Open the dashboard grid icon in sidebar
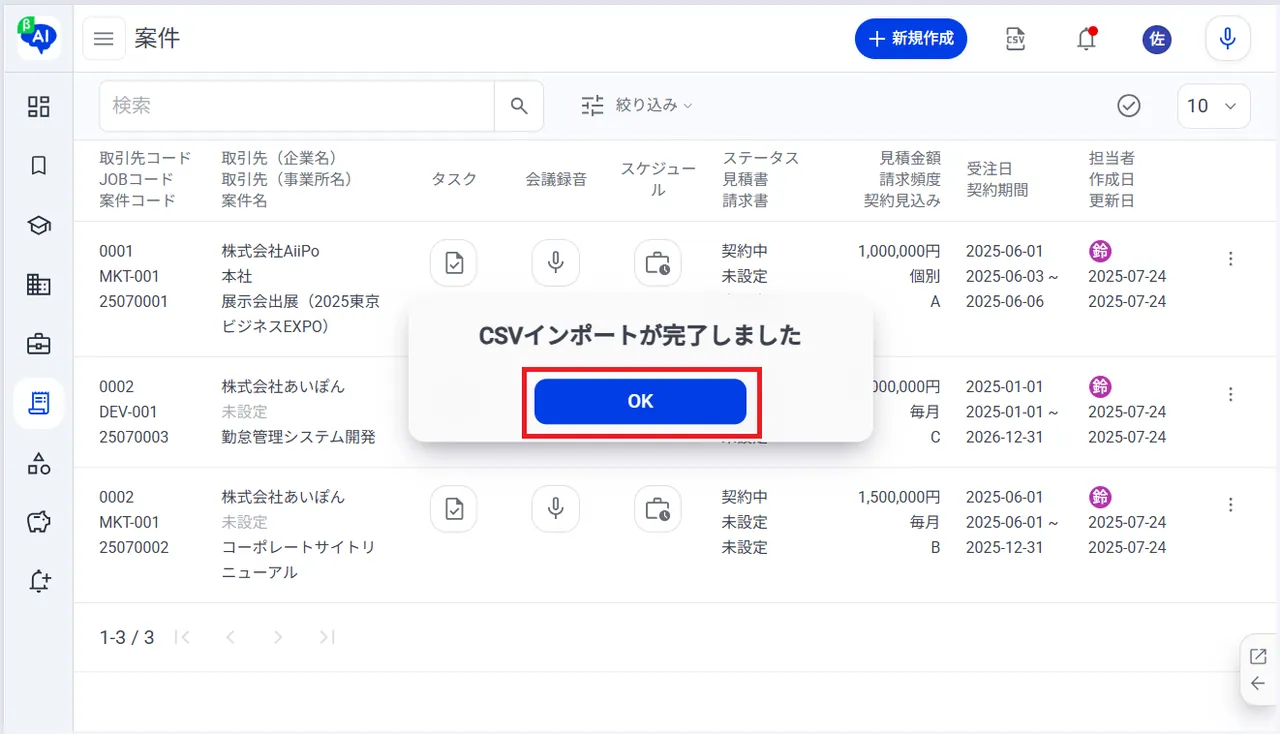This screenshot has height=734, width=1280. (39, 107)
